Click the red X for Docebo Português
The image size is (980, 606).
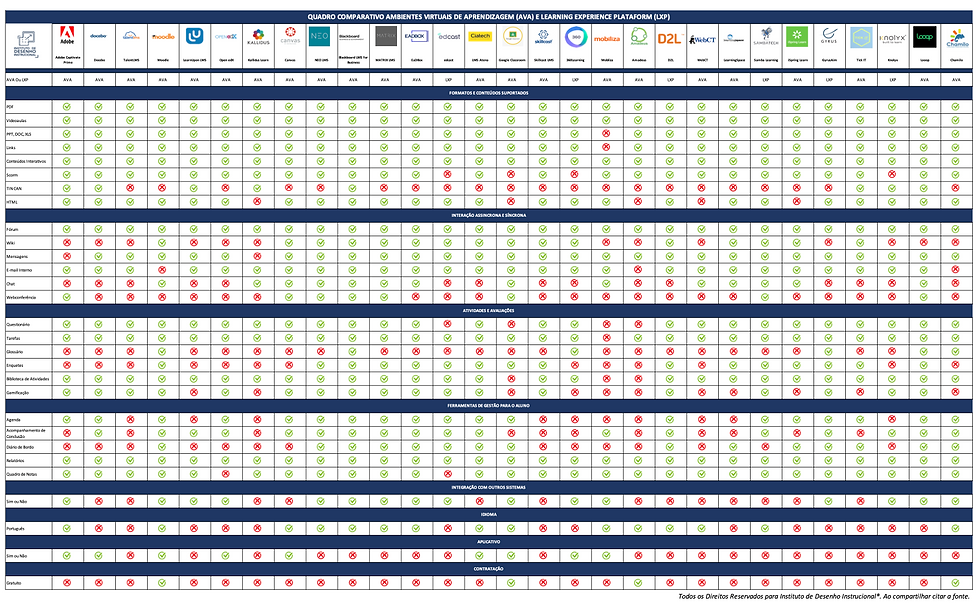tap(99, 529)
